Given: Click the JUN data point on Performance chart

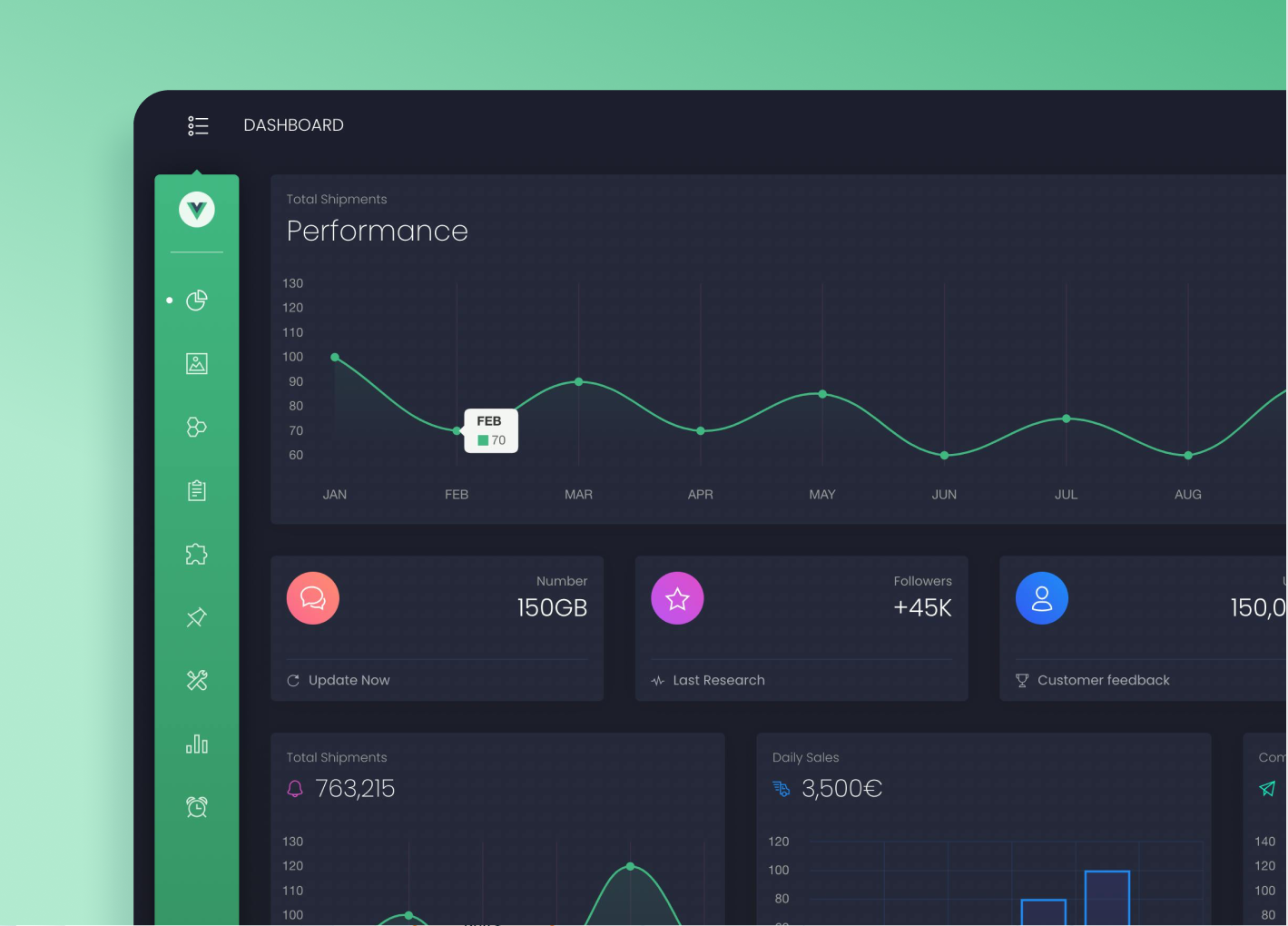Looking at the screenshot, I should tap(945, 456).
